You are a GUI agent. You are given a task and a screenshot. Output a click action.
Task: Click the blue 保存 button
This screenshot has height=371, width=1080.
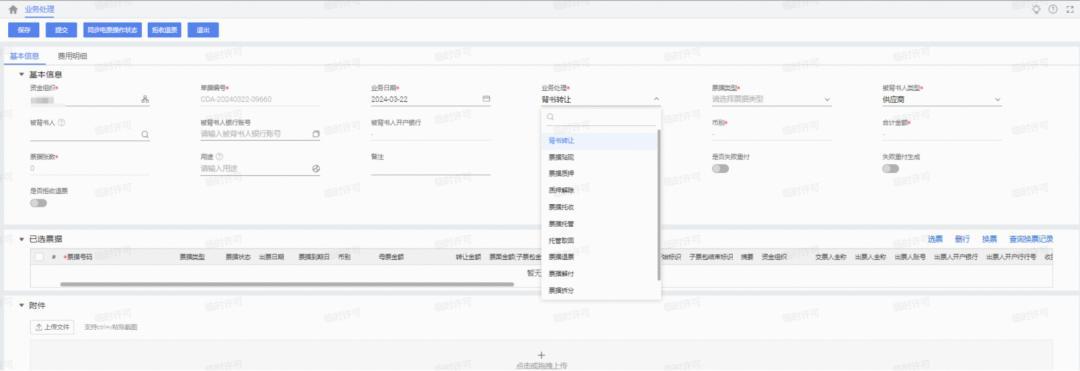click(x=24, y=30)
